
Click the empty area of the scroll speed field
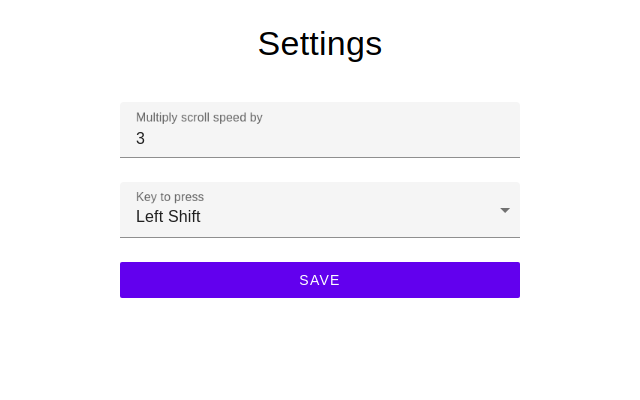(x=327, y=138)
